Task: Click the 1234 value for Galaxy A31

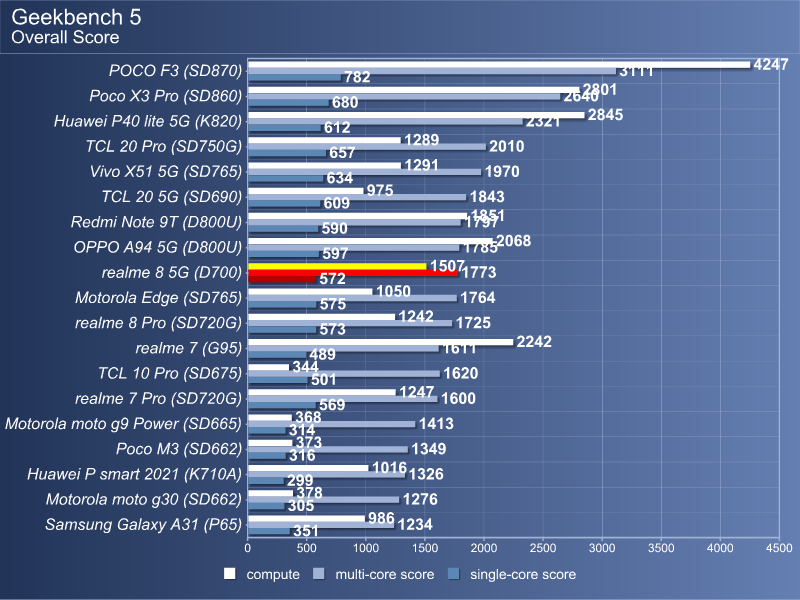Action: [x=415, y=524]
